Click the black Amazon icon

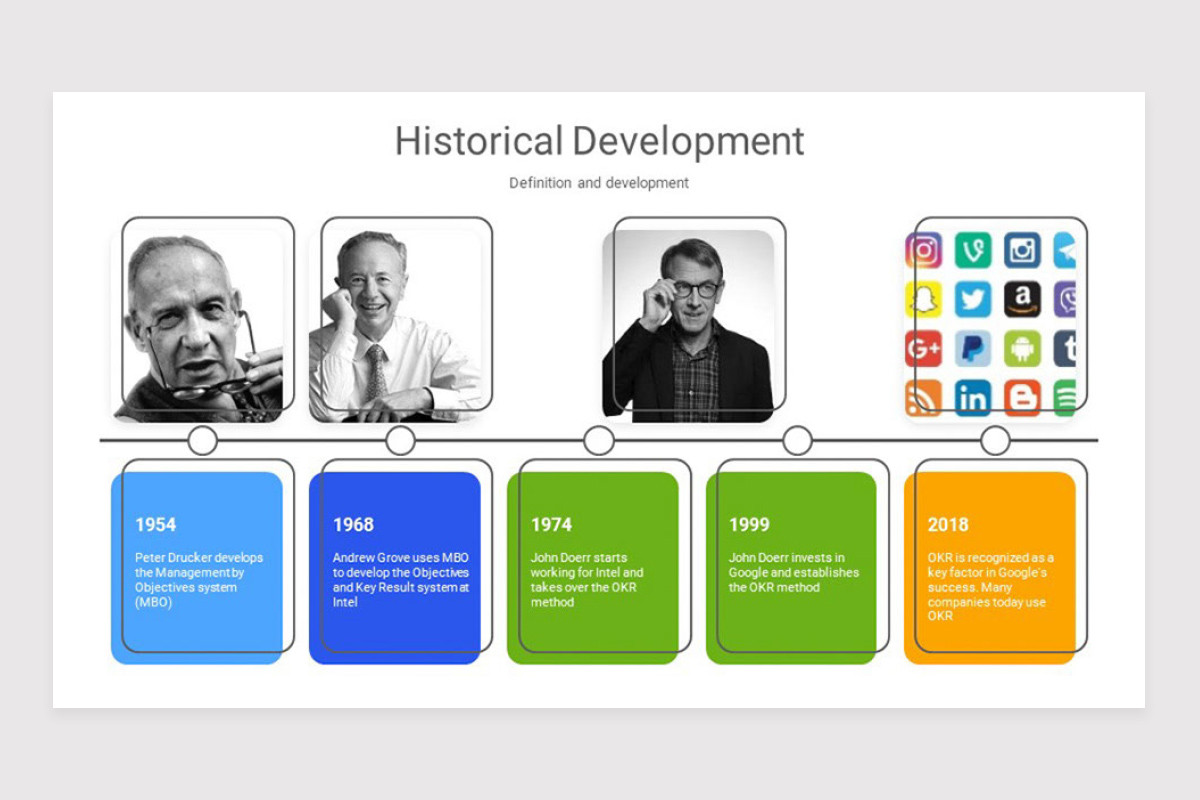1022,299
